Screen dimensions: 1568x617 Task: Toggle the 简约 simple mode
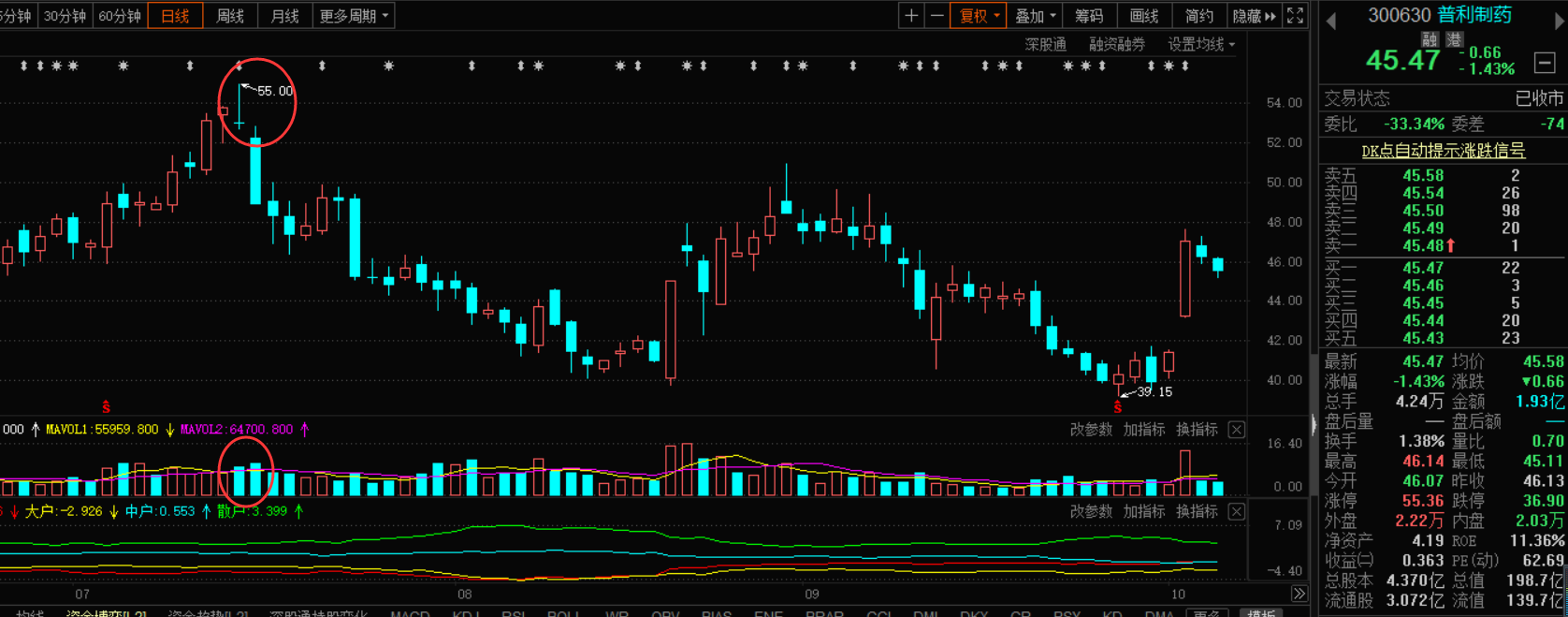[x=1198, y=16]
